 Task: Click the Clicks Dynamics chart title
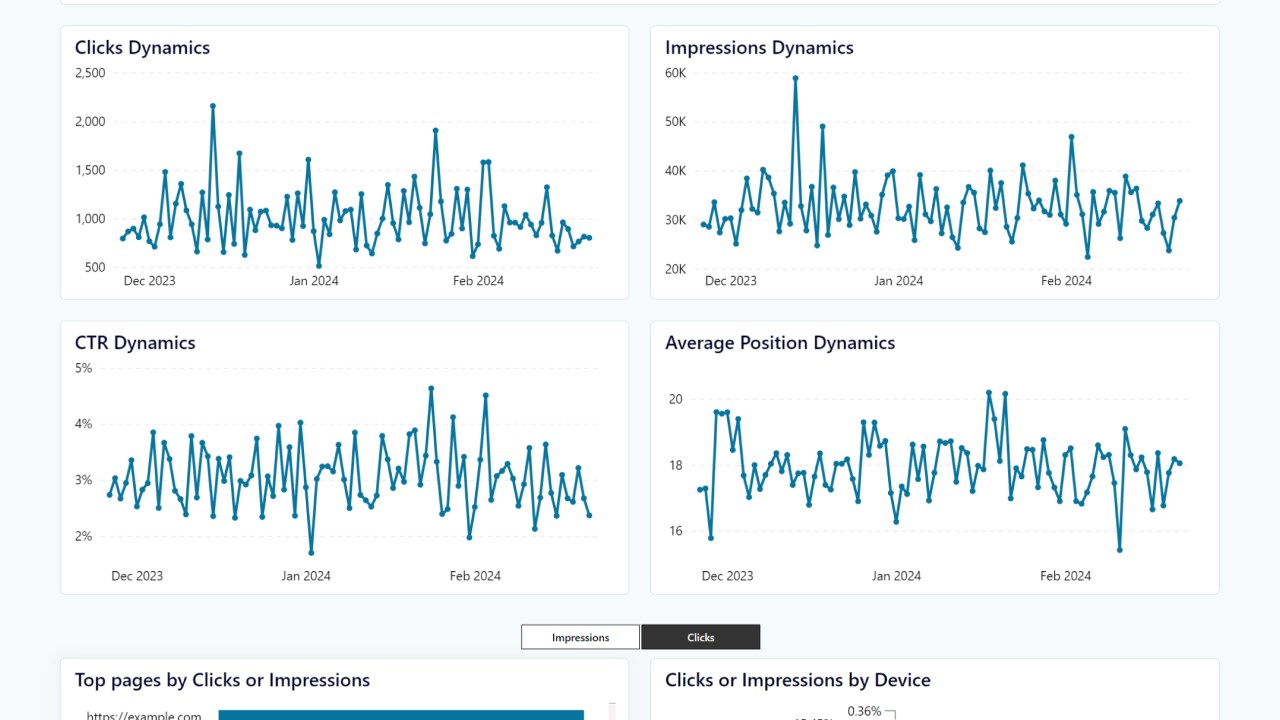point(142,48)
